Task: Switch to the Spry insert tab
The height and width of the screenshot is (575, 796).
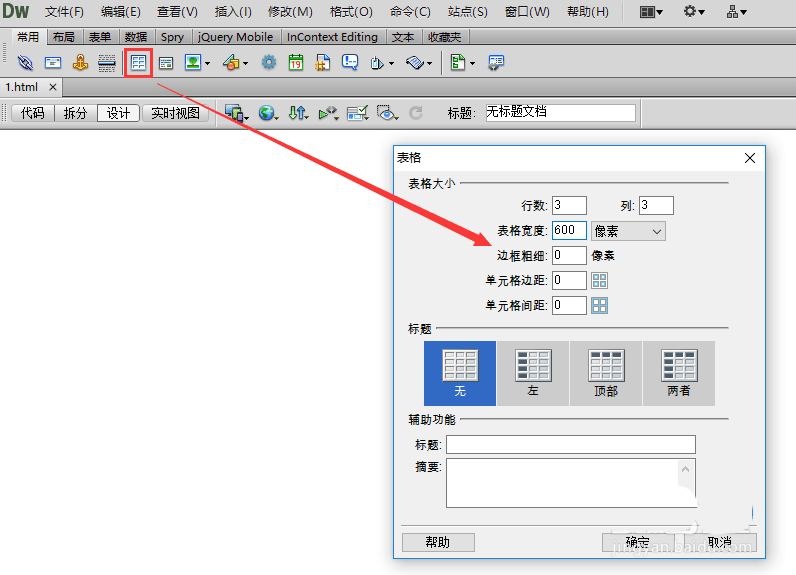Action: point(172,37)
